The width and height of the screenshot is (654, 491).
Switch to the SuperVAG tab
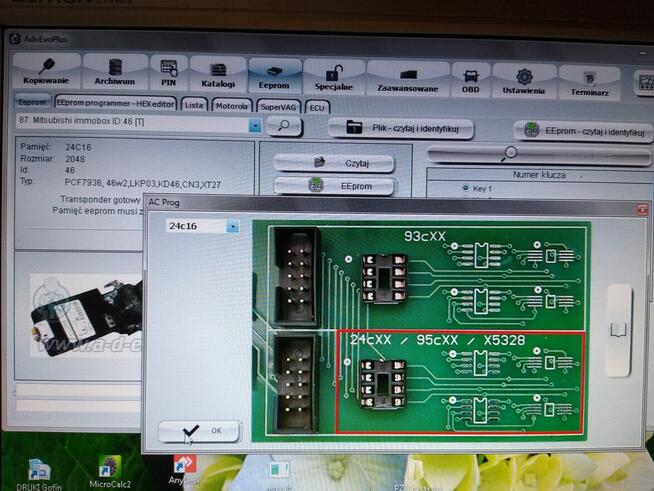click(x=279, y=105)
